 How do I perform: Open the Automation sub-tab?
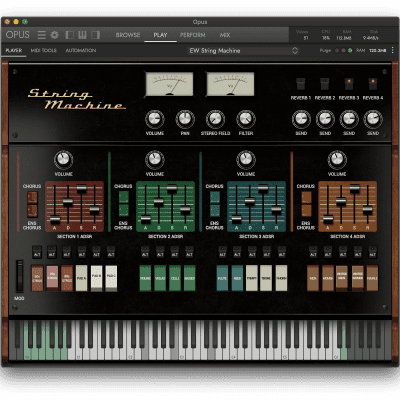tap(81, 50)
